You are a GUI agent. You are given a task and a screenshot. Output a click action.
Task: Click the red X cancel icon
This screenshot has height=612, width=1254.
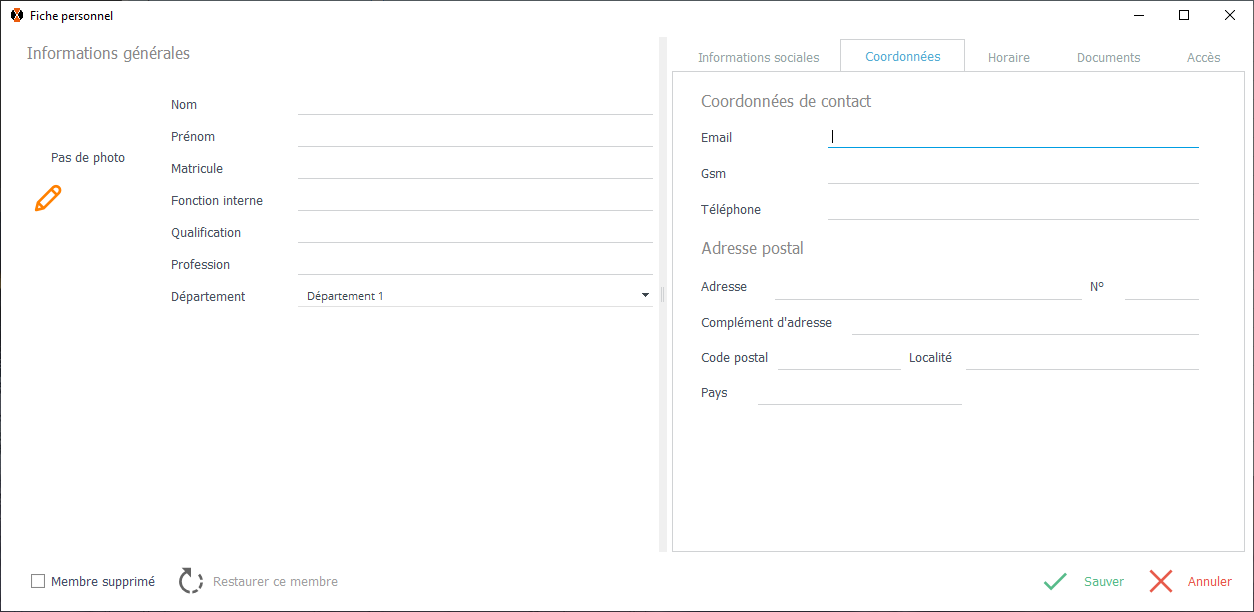[x=1161, y=581]
